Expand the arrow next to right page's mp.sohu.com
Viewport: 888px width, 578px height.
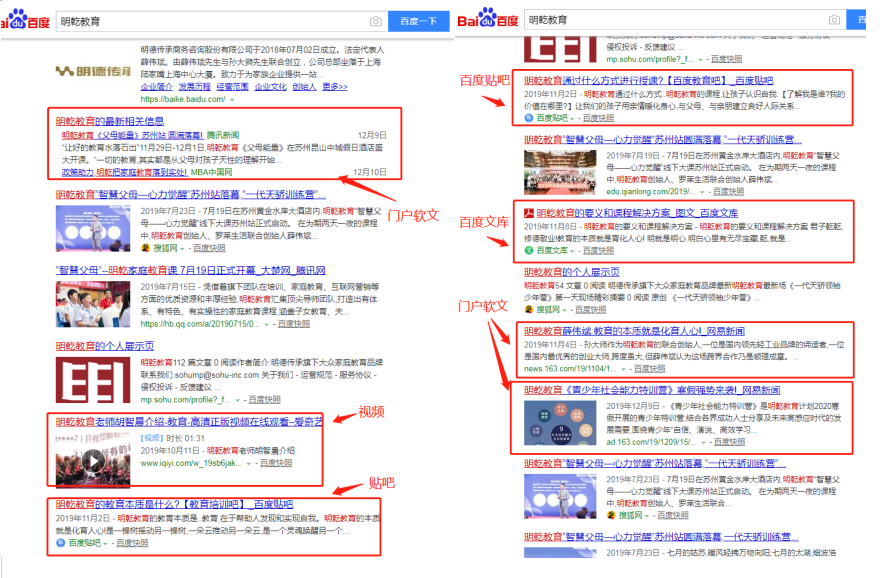tap(700, 59)
